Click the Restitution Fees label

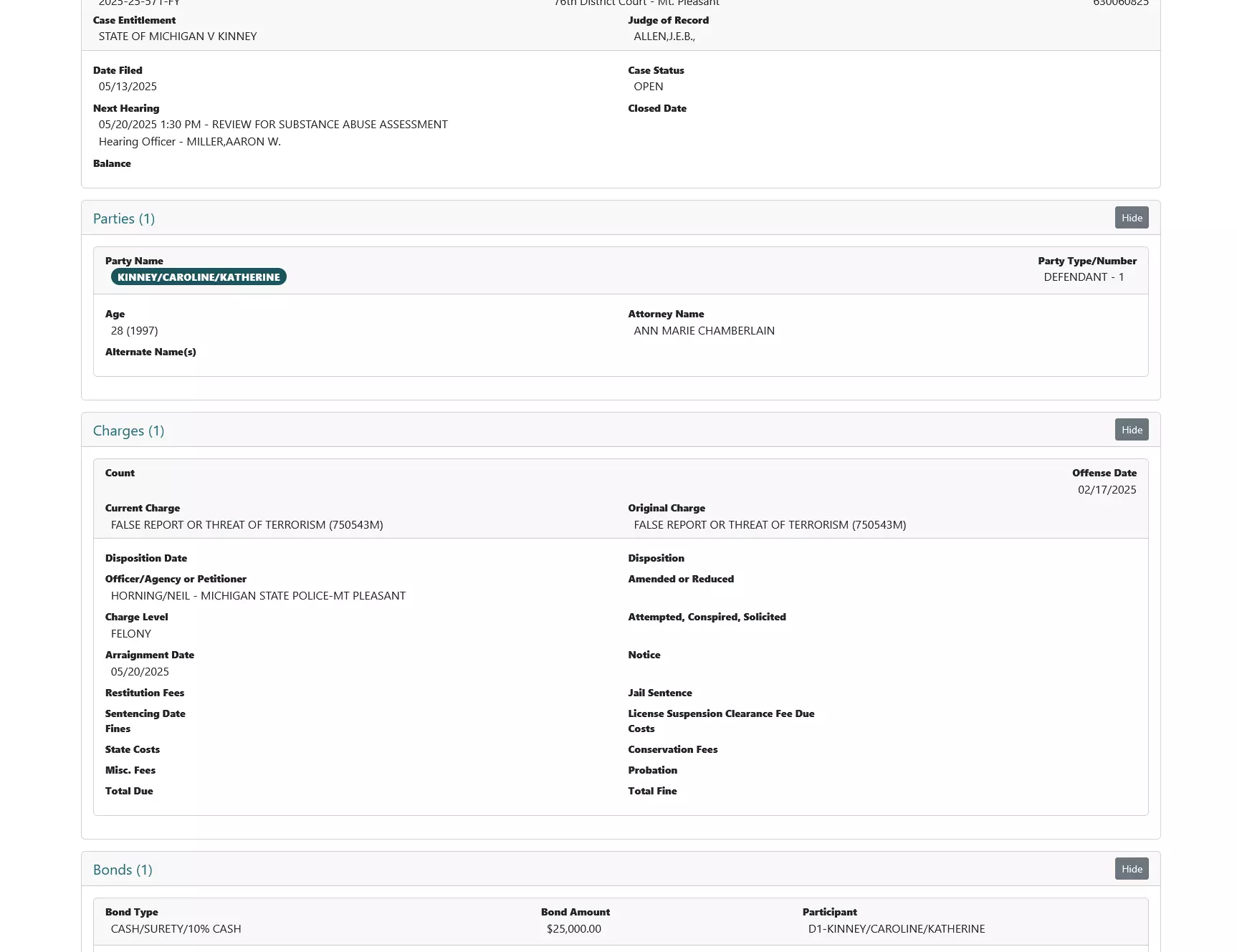coord(145,693)
